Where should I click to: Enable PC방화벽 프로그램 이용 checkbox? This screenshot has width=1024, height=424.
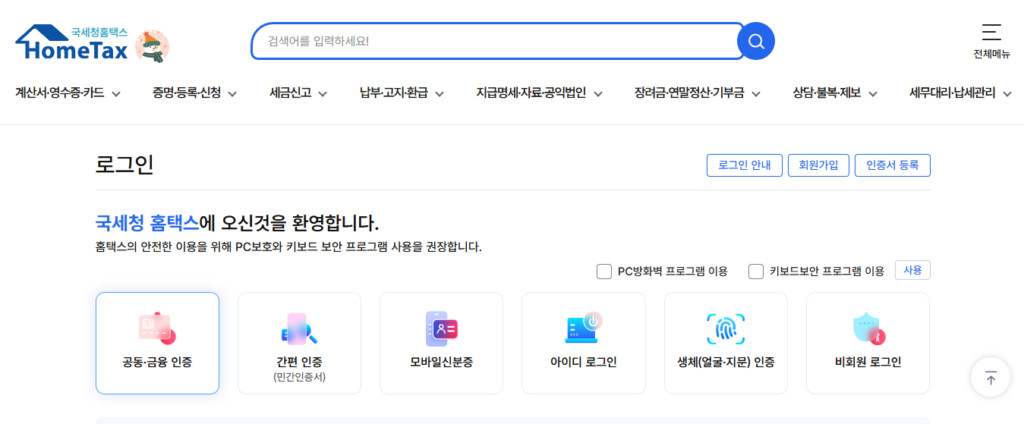pos(604,271)
